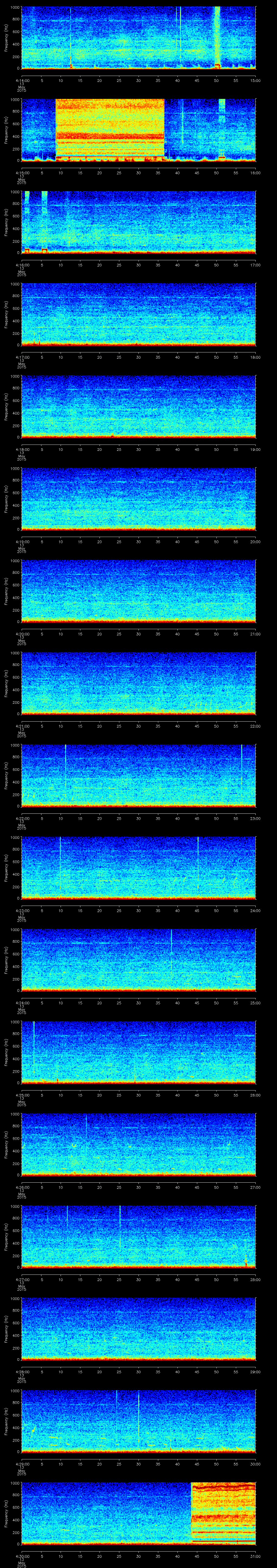
Task: Click the 4:17:00 start time label
Action: tap(22, 357)
